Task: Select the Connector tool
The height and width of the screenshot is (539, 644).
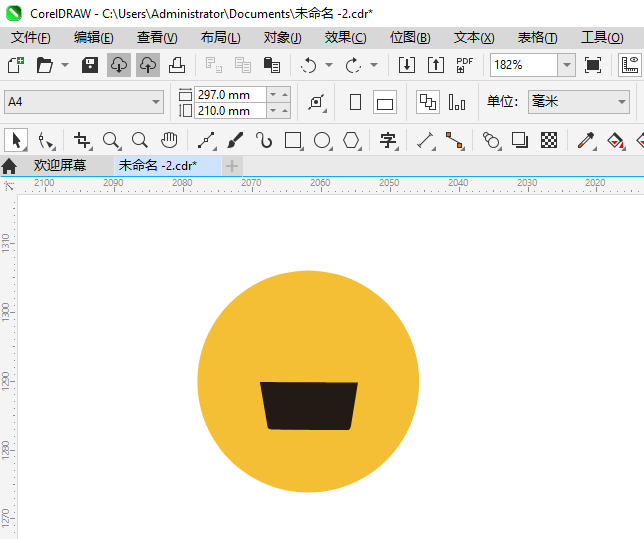Action: [455, 141]
